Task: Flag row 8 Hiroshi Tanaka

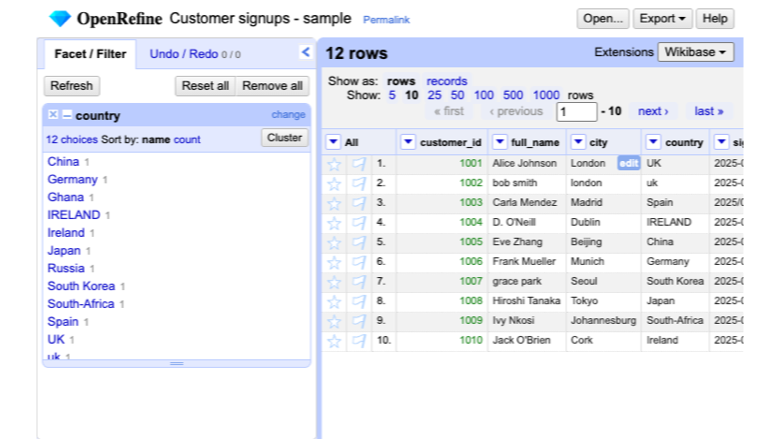Action: (359, 301)
